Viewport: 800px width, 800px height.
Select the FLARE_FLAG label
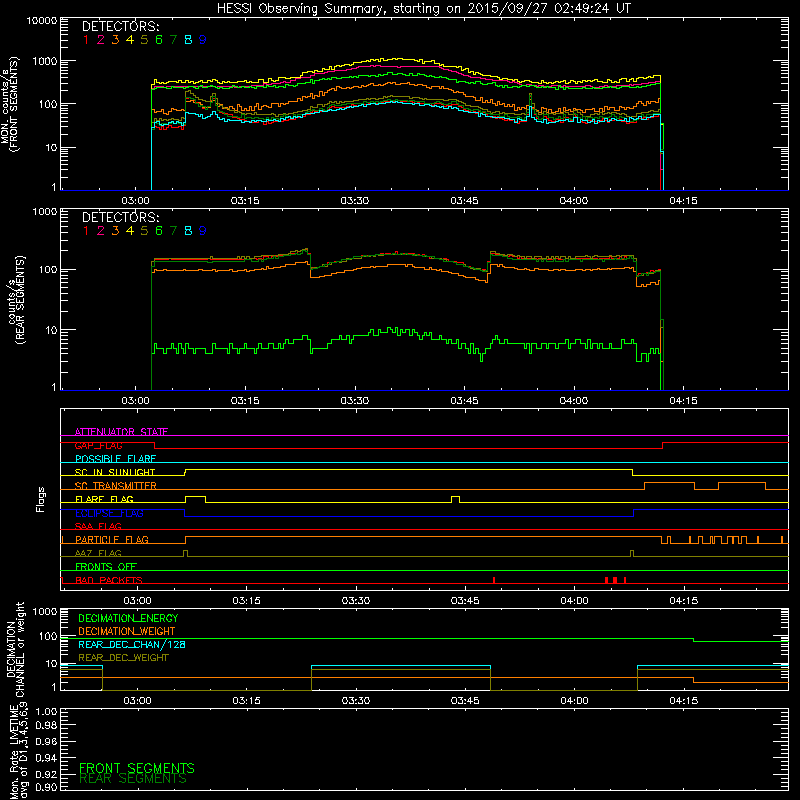pyautogui.click(x=104, y=499)
